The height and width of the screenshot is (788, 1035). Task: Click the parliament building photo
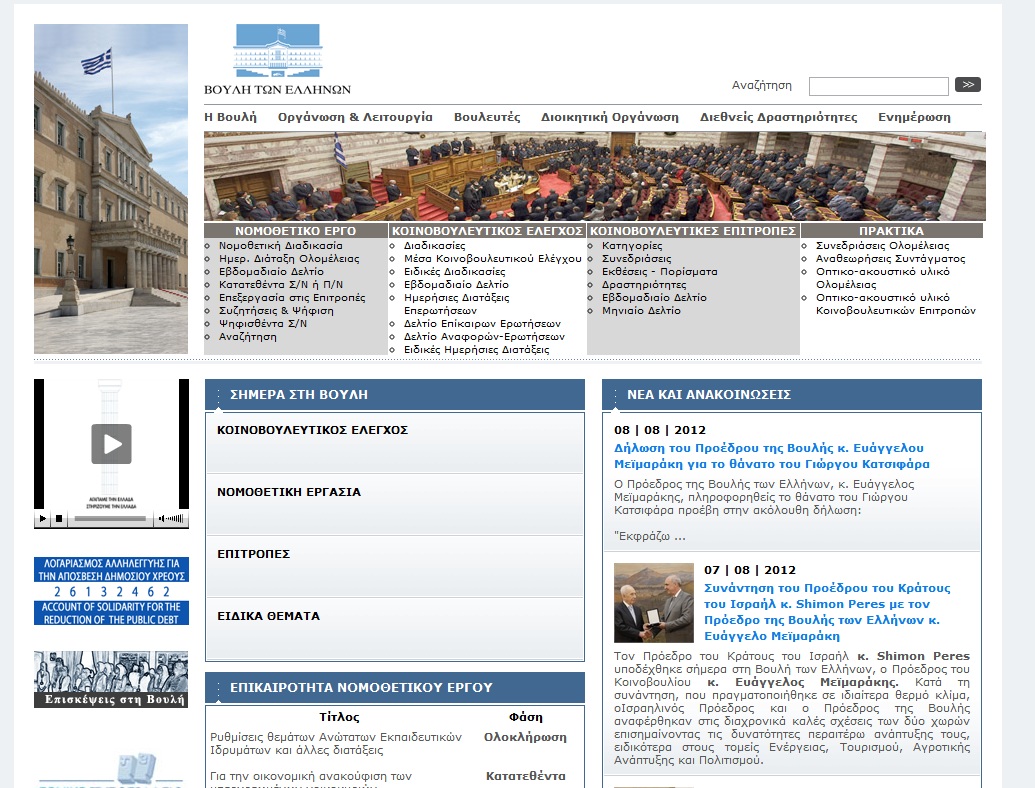pyautogui.click(x=111, y=189)
